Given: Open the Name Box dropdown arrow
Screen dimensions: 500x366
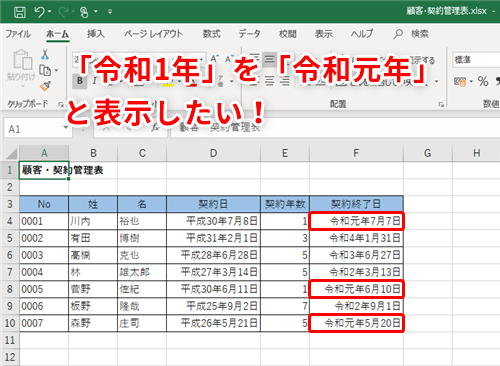Looking at the screenshot, I should click(x=66, y=128).
